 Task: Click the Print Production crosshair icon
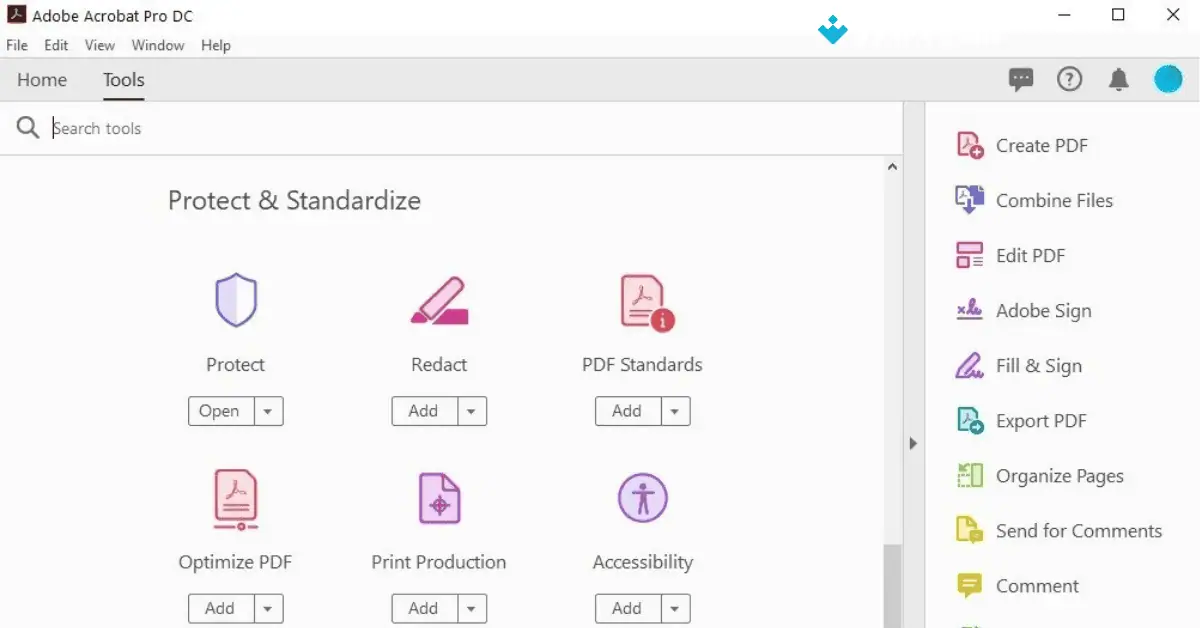438,497
